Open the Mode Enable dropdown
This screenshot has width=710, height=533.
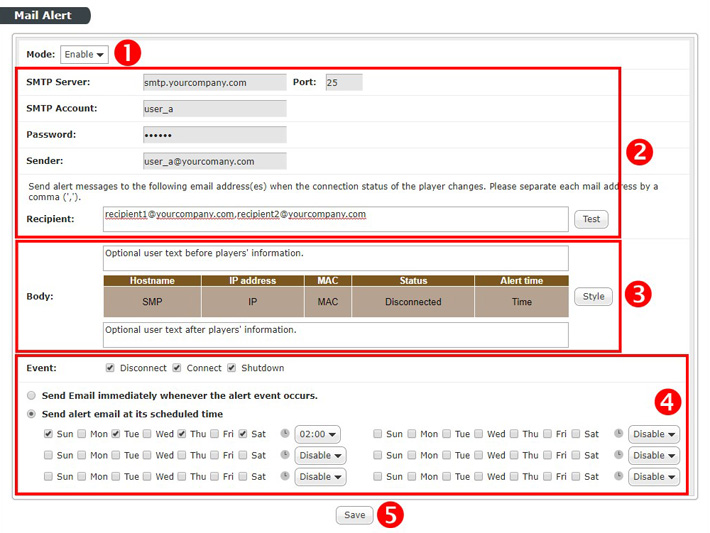(x=84, y=54)
